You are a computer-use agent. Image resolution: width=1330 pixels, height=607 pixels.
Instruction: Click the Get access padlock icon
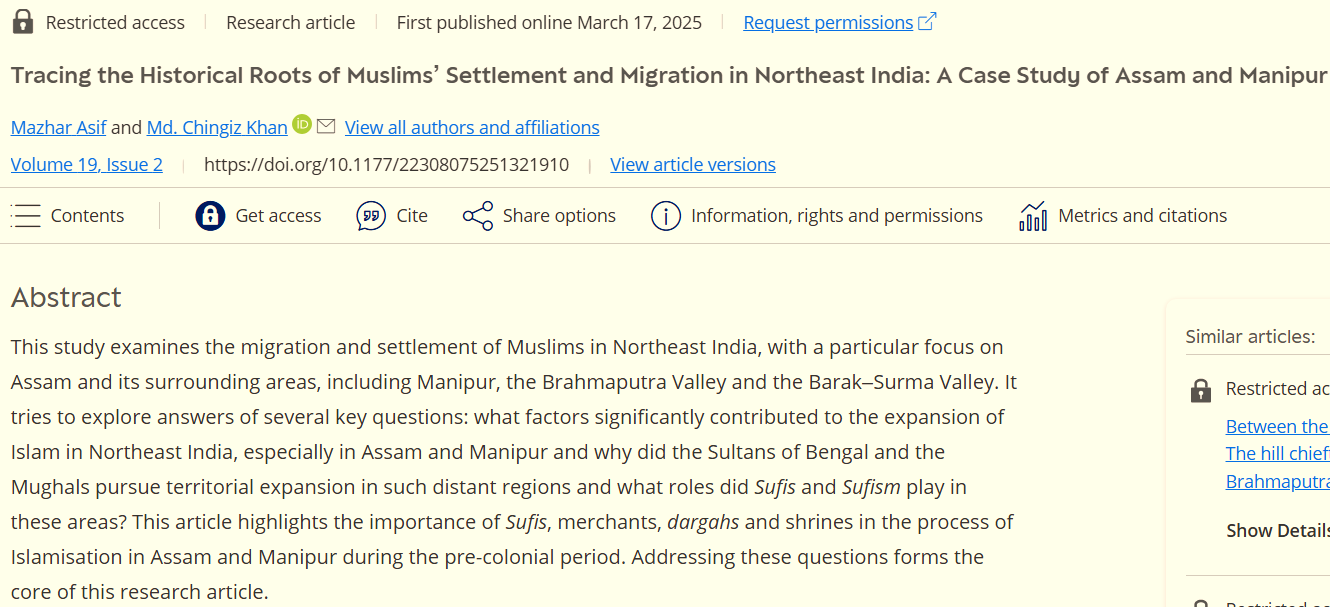click(210, 216)
